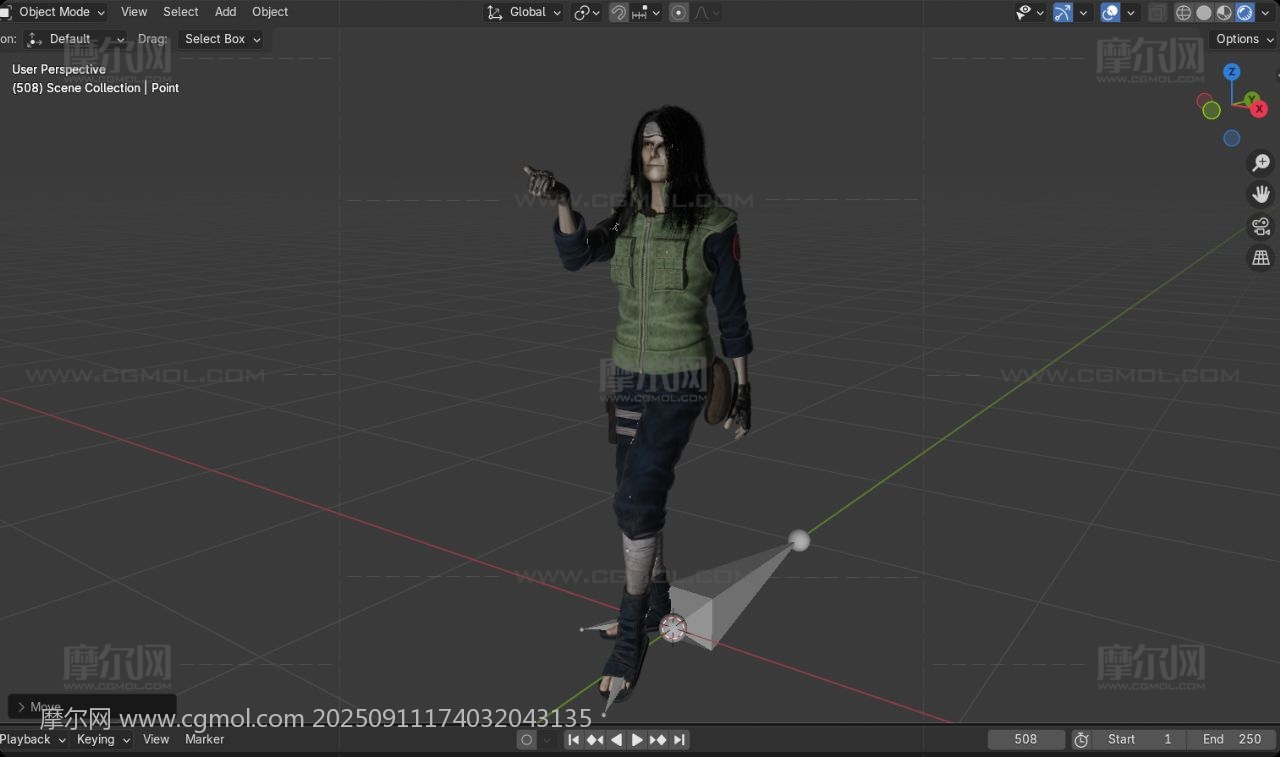Click the 3D cursor on the floor
Screen dimensions: 1280x757
tap(673, 628)
